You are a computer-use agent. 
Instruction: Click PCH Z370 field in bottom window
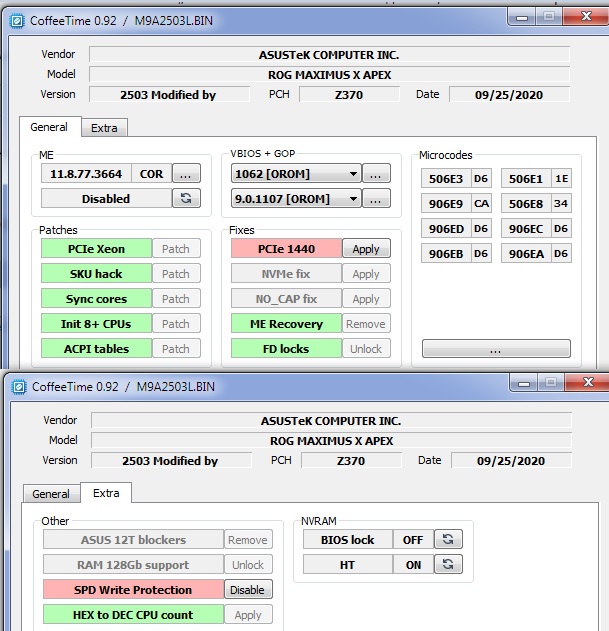coord(351,460)
